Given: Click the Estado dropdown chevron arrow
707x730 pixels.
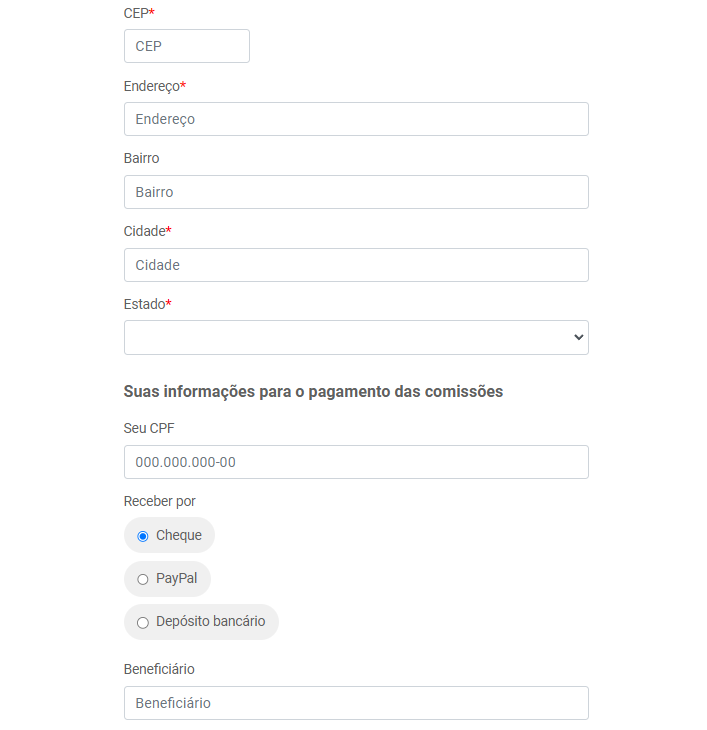Looking at the screenshot, I should click(x=579, y=337).
